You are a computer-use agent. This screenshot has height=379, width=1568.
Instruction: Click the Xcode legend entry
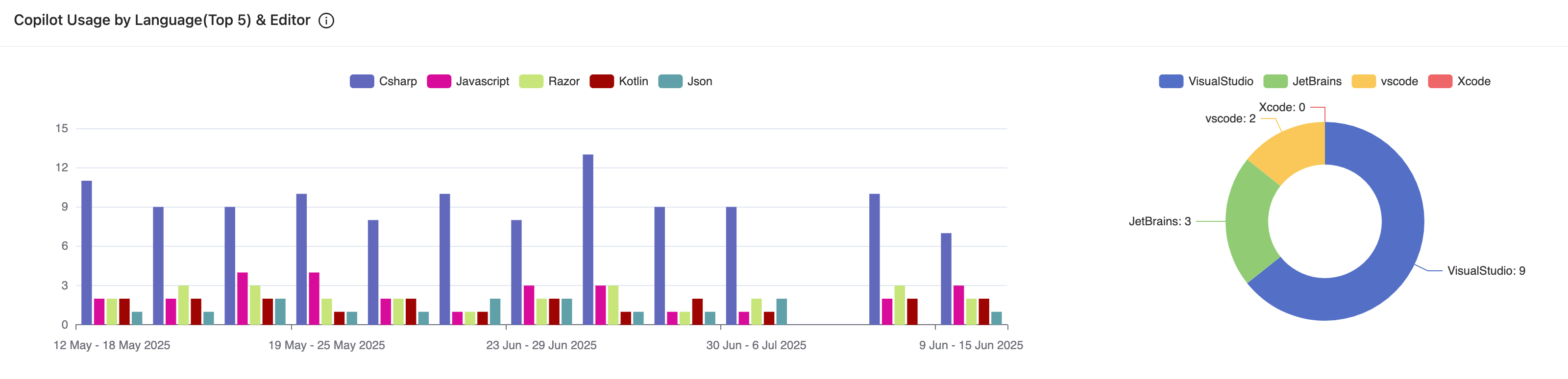[1459, 81]
